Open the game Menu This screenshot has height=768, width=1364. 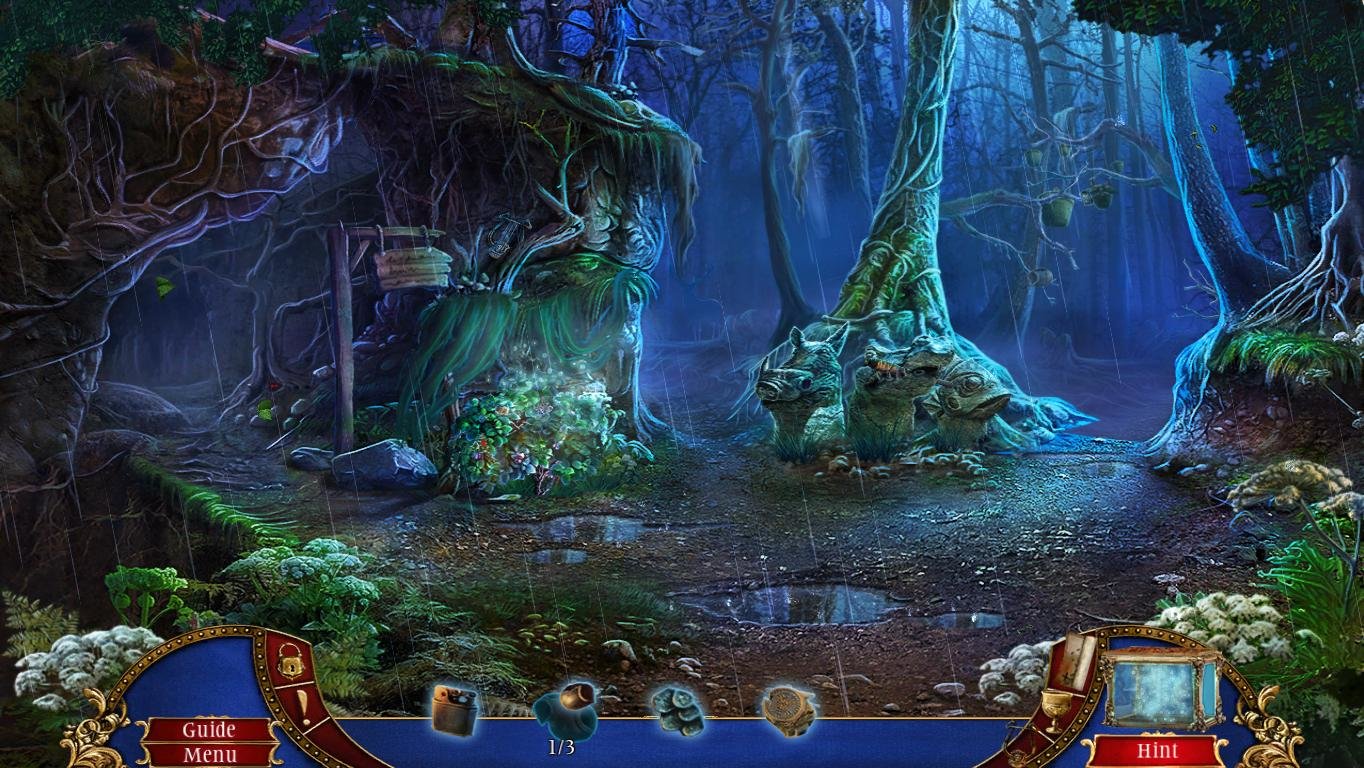coord(209,755)
